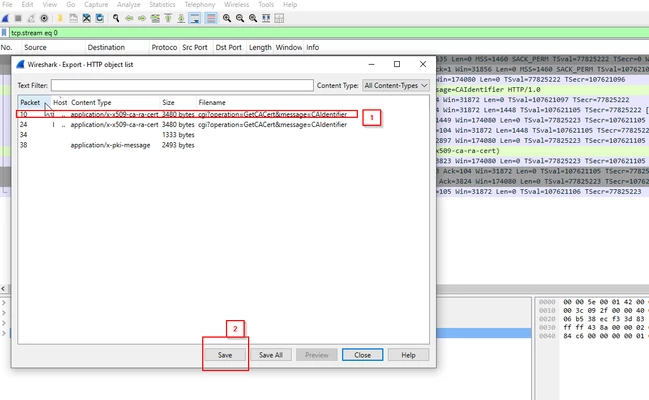Sort object list by Filename column
Viewport: 649px width, 400px height.
pyautogui.click(x=312, y=102)
